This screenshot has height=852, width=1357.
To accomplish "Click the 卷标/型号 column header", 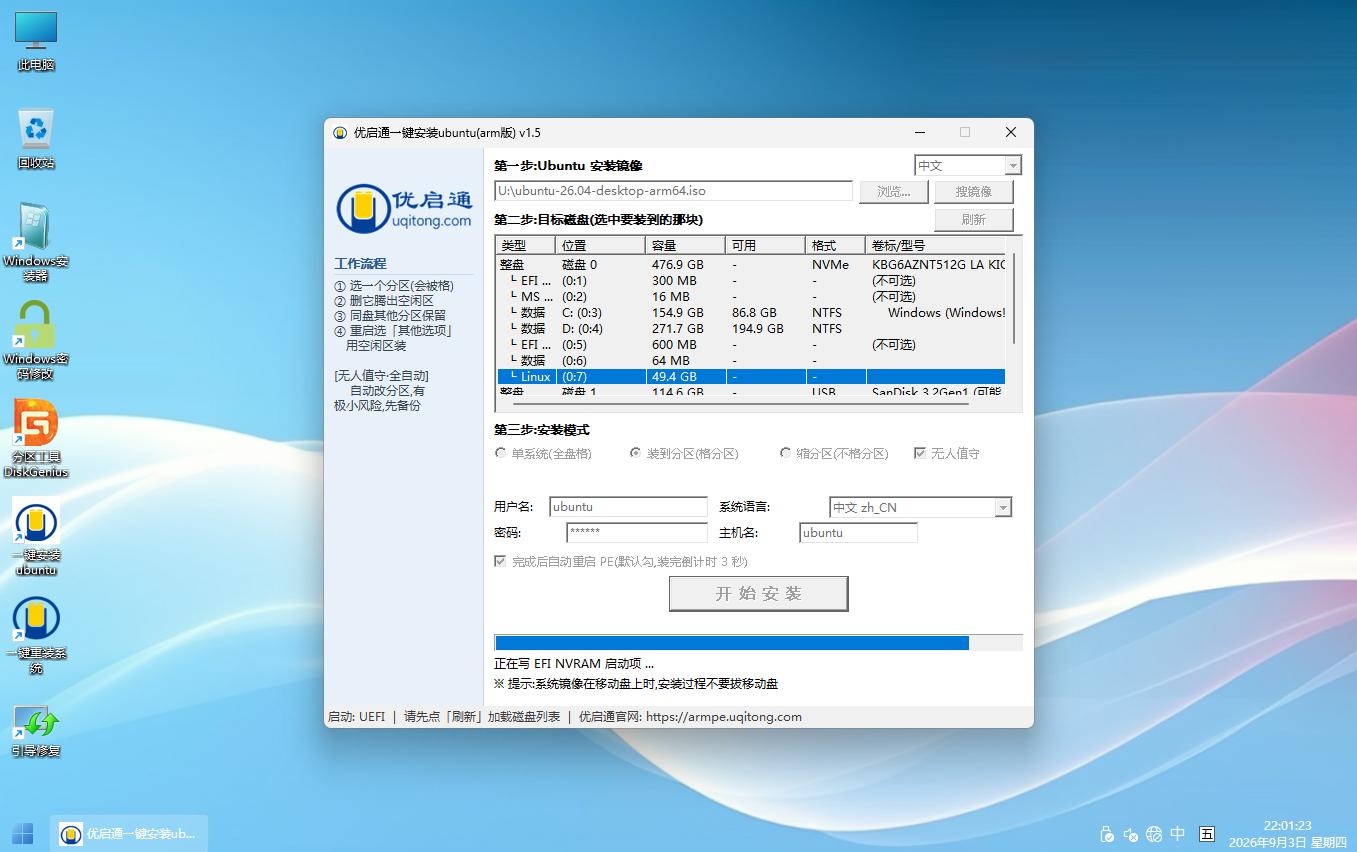I will pyautogui.click(x=935, y=245).
